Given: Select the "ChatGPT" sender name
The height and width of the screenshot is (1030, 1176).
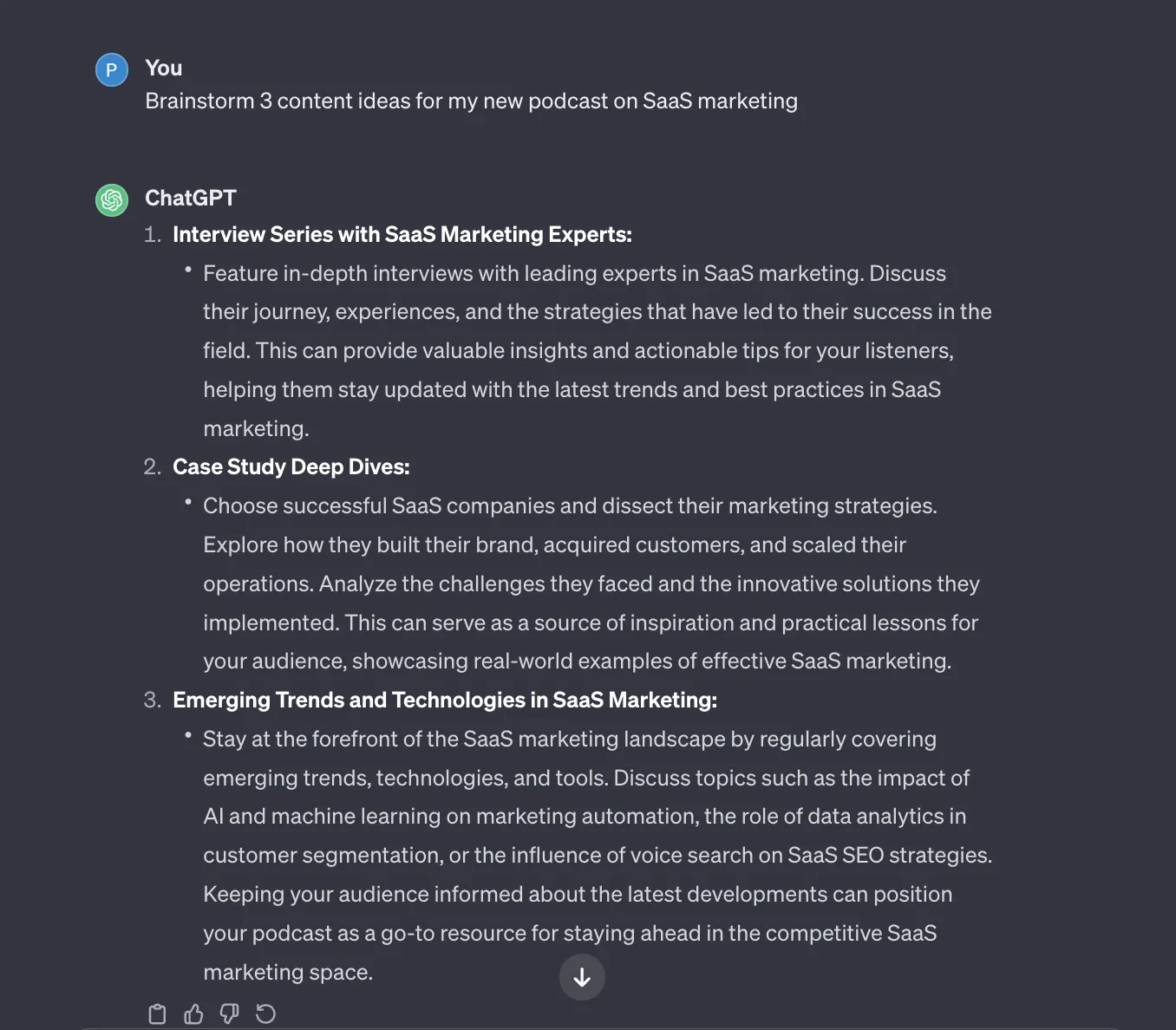Looking at the screenshot, I should (x=191, y=198).
